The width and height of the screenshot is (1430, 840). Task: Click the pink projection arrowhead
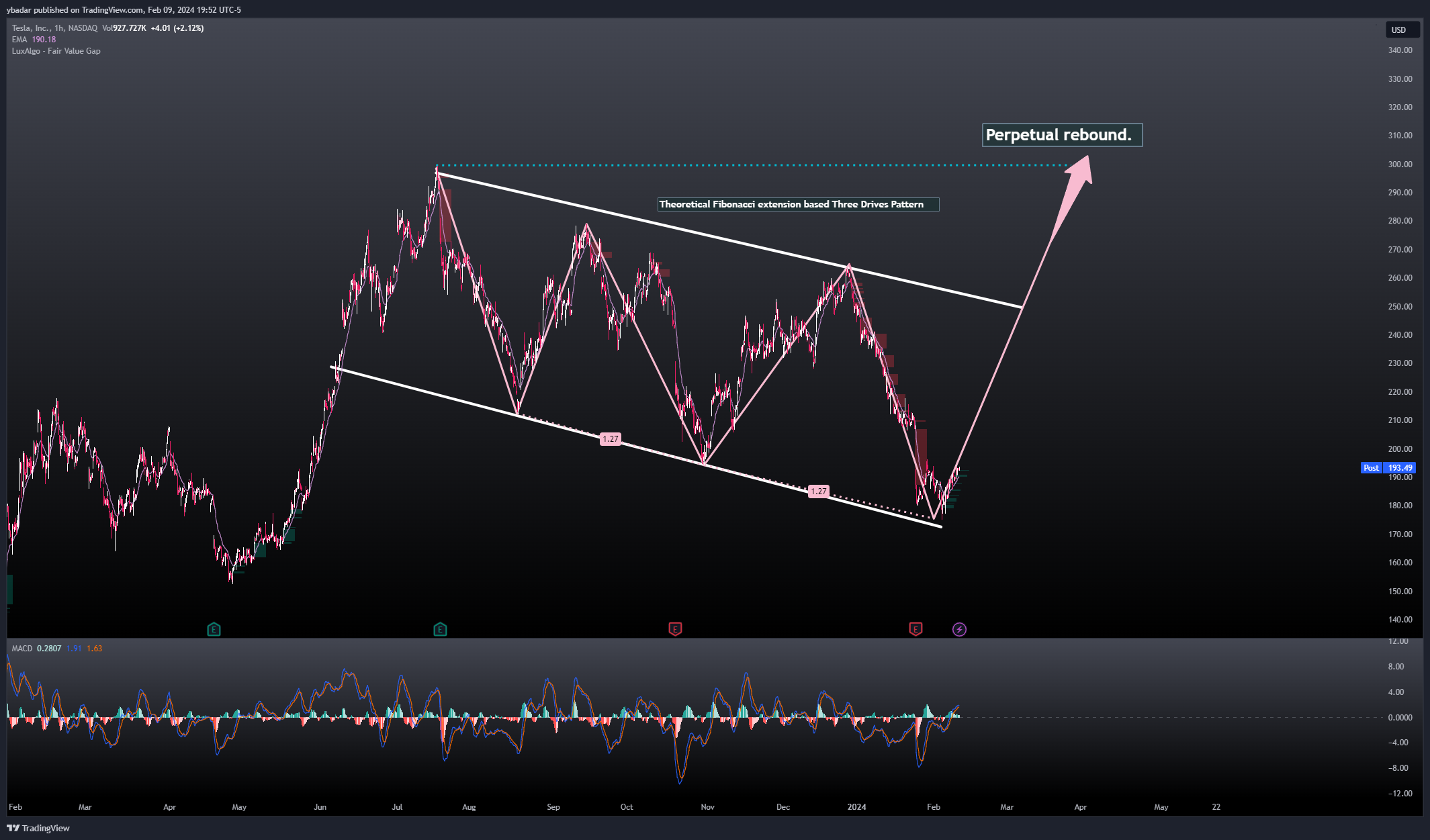point(1079,171)
